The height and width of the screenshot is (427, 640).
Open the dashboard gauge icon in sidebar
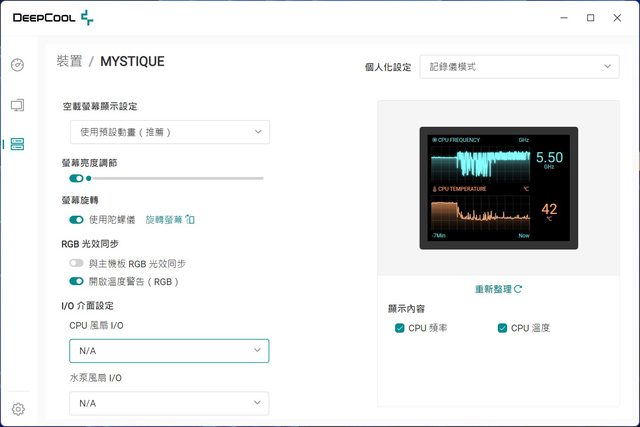click(17, 65)
